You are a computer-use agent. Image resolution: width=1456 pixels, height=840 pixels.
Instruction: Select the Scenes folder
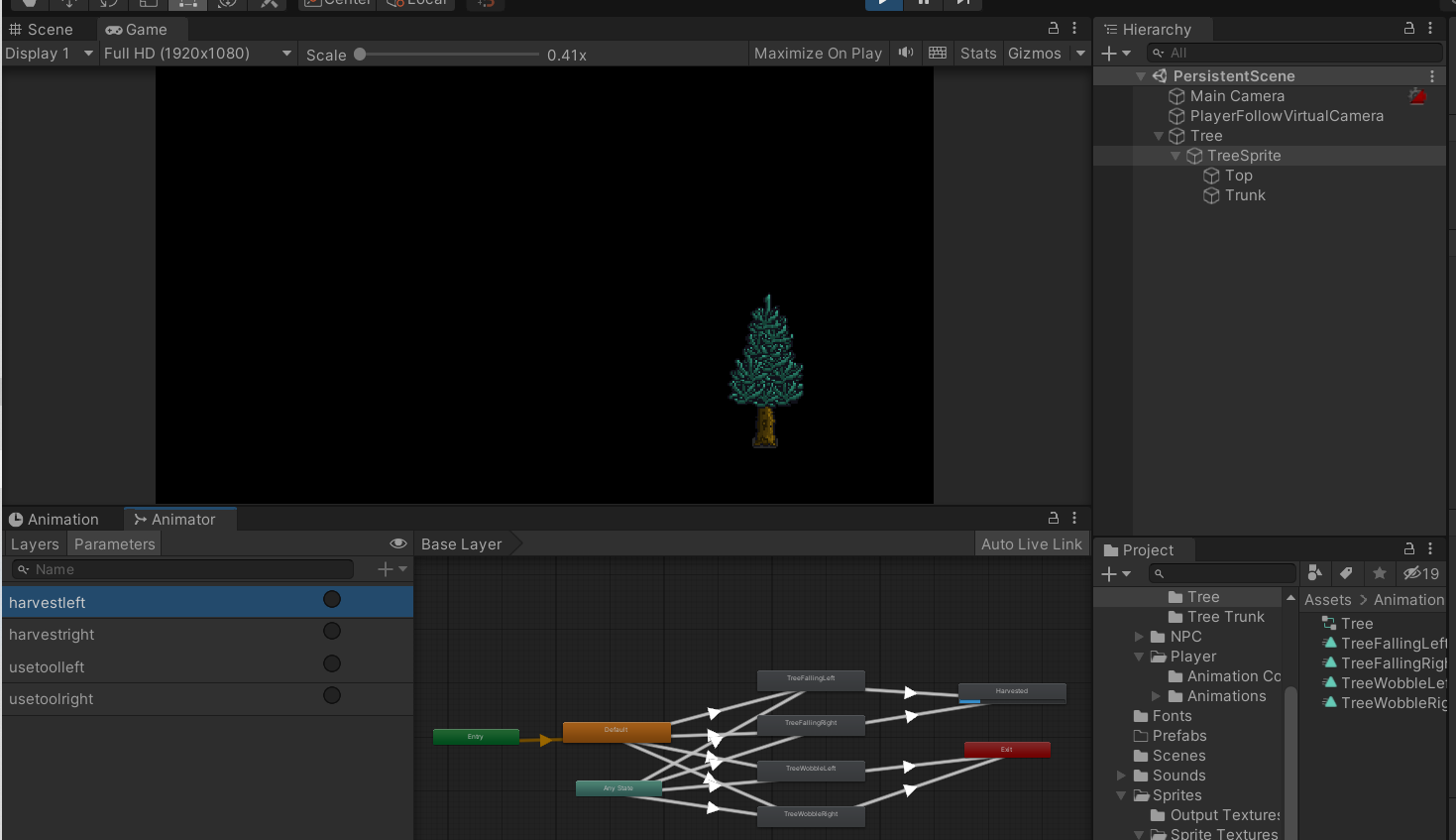coord(1169,756)
